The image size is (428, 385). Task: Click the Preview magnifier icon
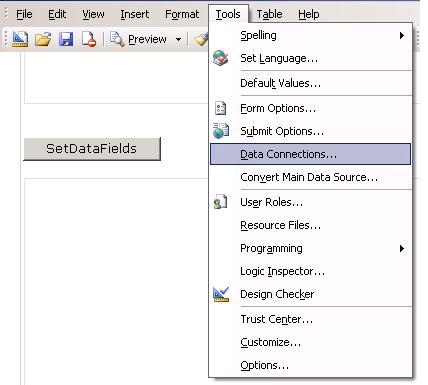click(117, 39)
